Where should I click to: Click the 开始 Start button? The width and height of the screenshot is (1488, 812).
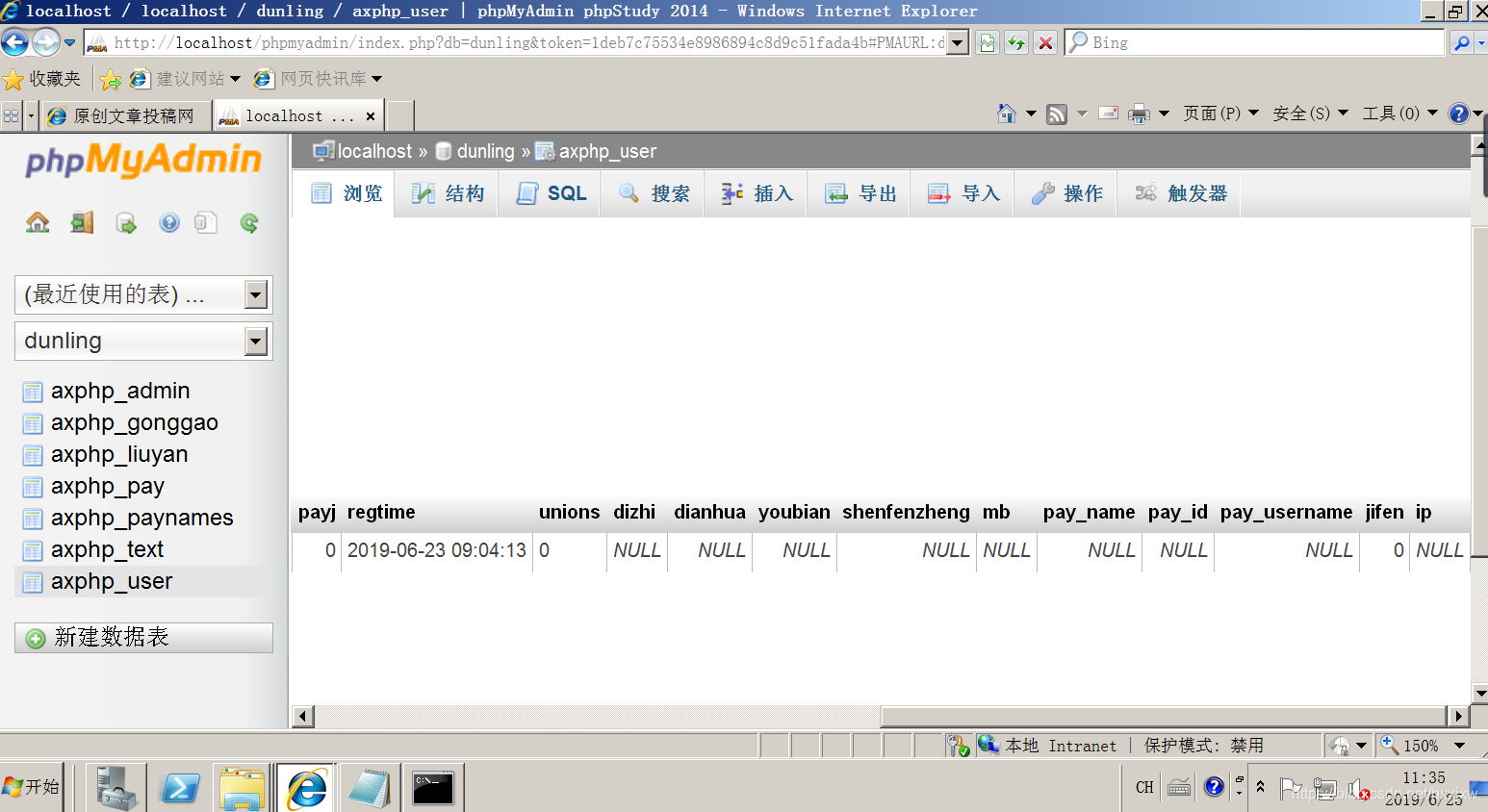tap(32, 787)
